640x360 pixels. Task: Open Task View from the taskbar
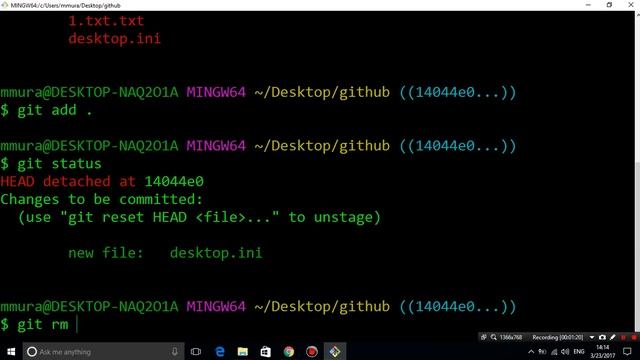pyautogui.click(x=196, y=351)
